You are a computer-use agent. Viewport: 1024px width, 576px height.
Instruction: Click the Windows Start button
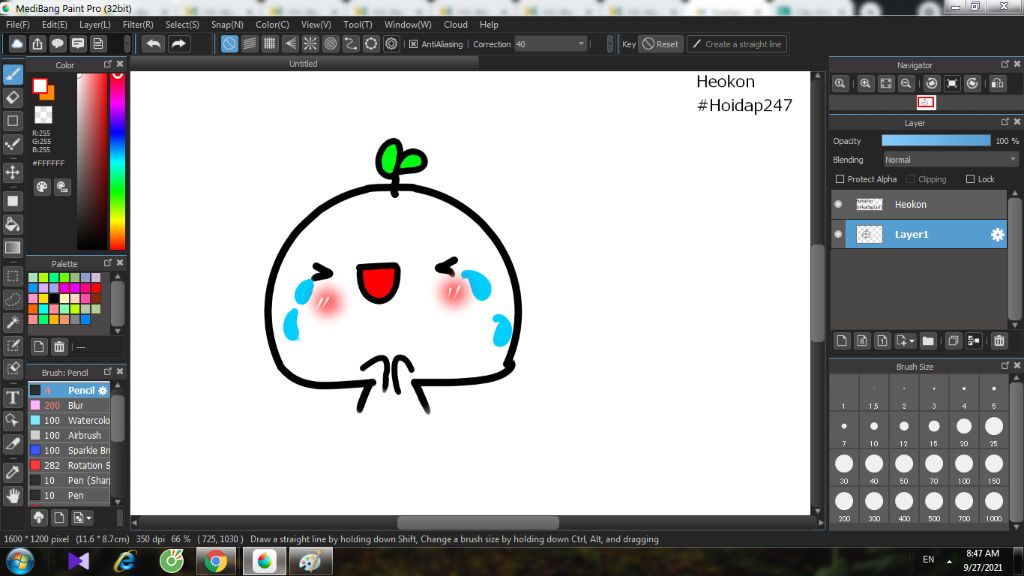20,562
